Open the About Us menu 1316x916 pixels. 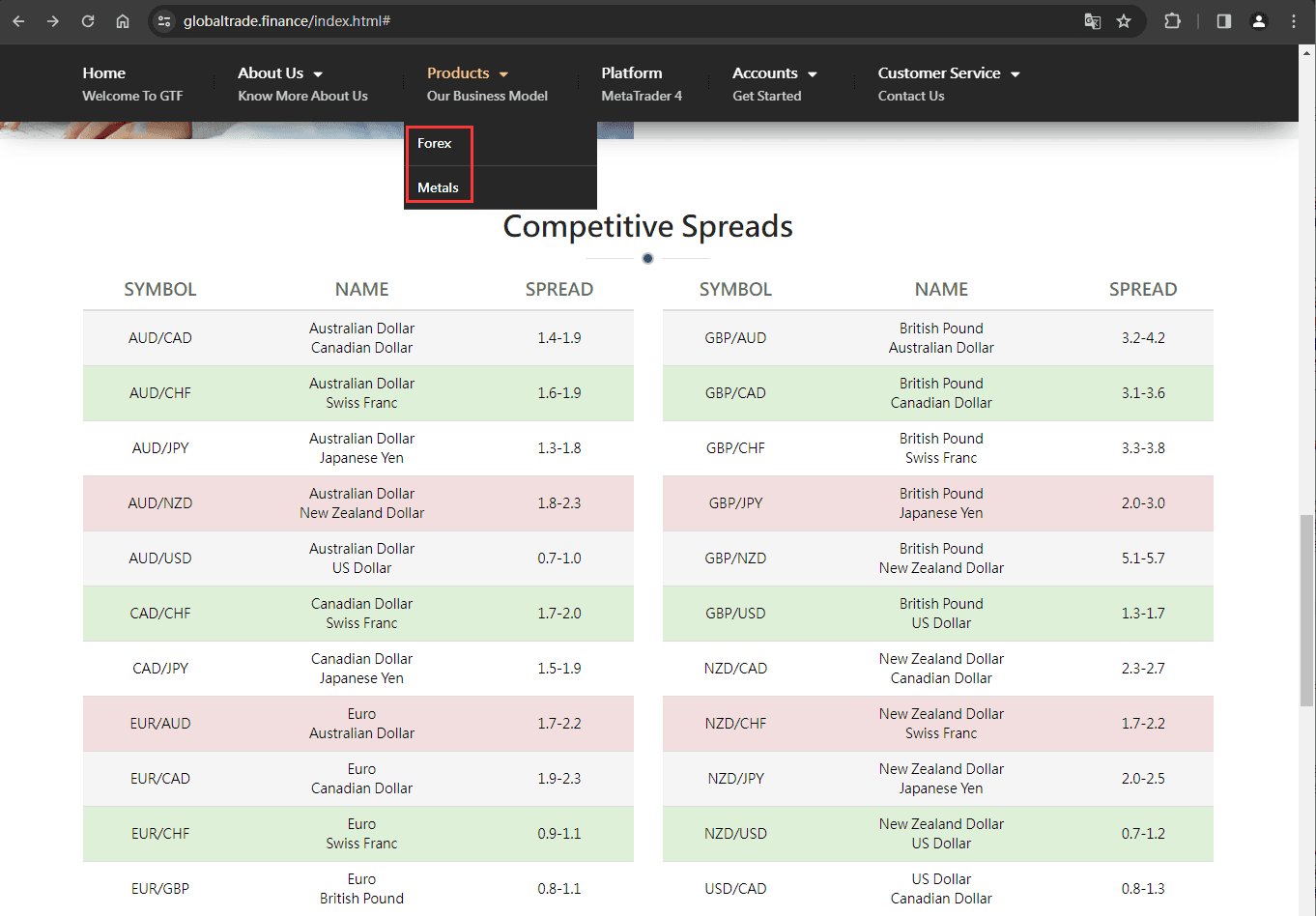(x=271, y=73)
